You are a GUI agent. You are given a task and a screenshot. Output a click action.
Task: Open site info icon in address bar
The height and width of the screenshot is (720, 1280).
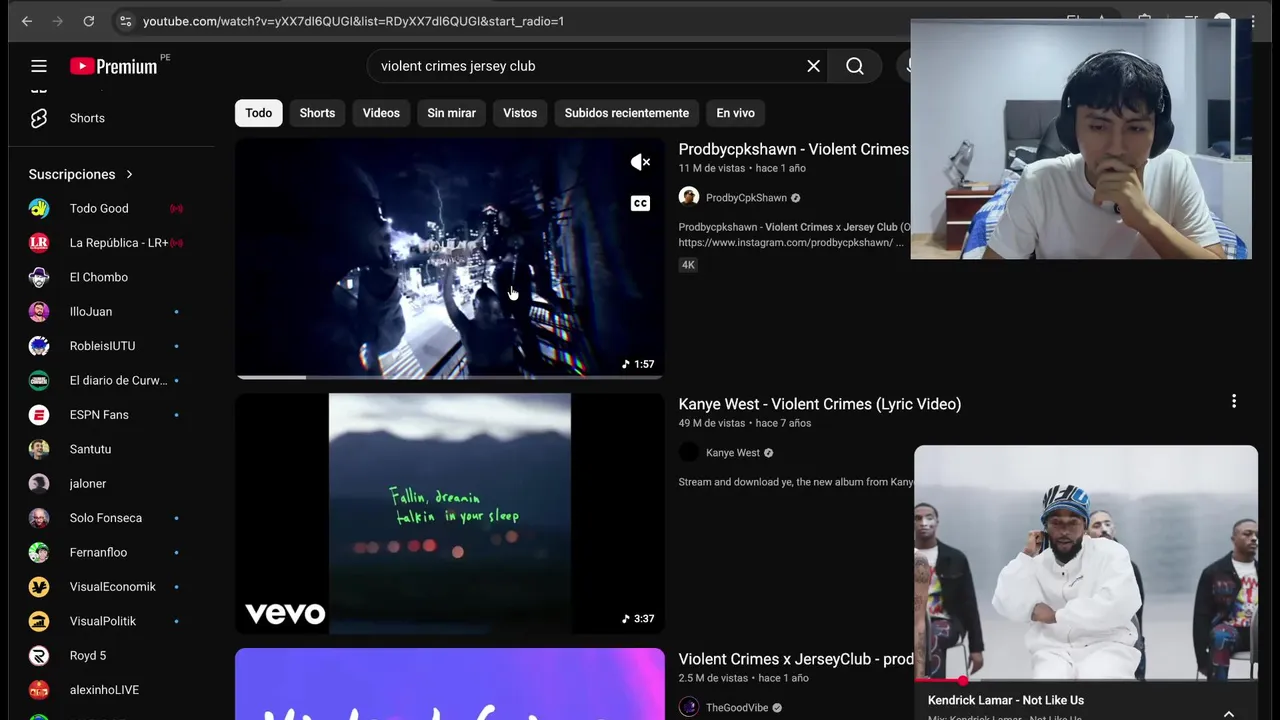pos(124,21)
